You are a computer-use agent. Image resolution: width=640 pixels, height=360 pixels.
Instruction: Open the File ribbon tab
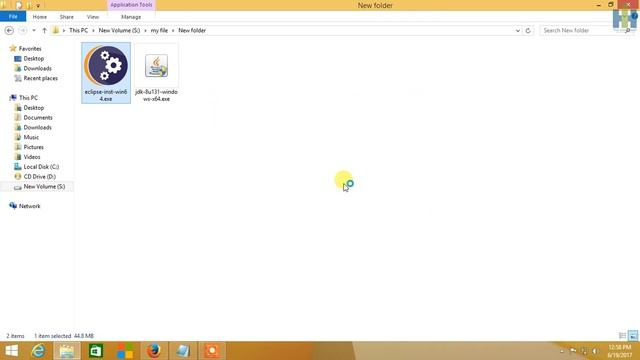(13, 17)
